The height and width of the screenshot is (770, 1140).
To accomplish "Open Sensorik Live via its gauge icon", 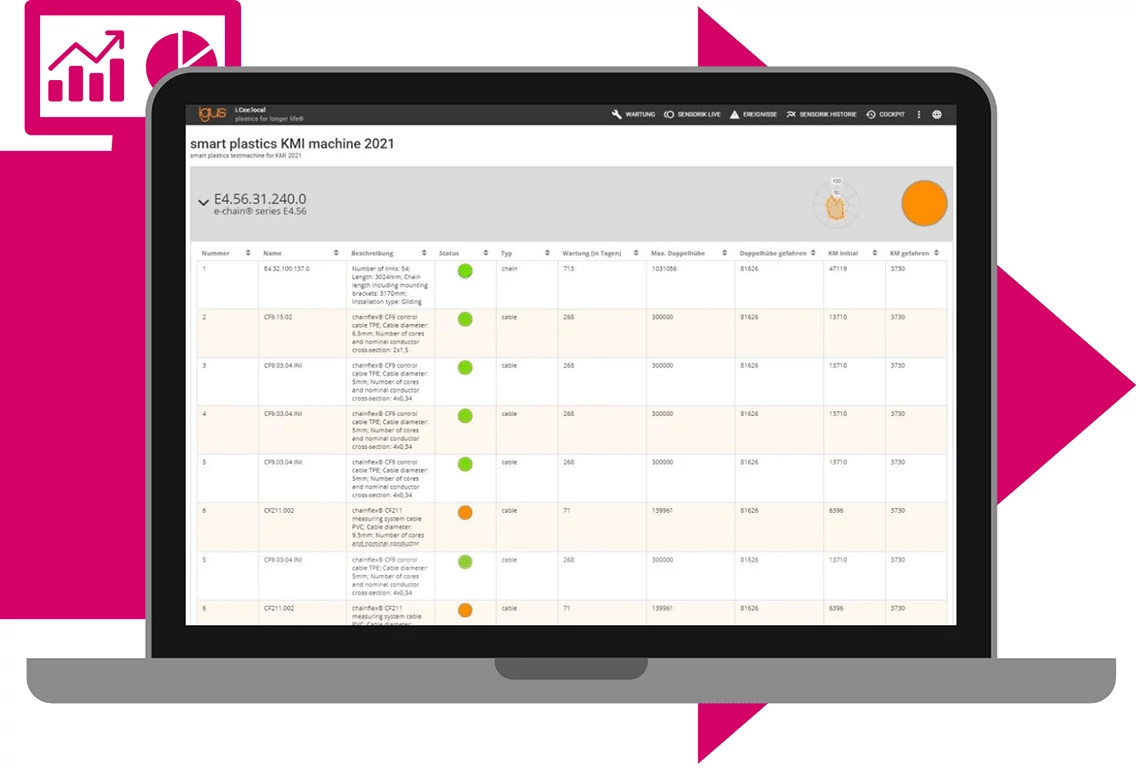I will pyautogui.click(x=668, y=114).
